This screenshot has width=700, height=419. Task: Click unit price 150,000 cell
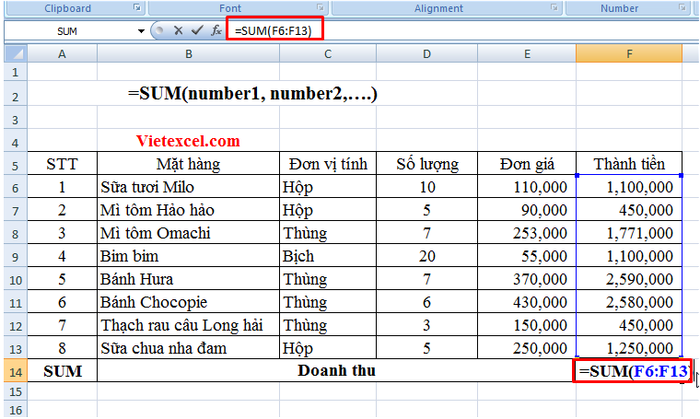[x=527, y=325]
